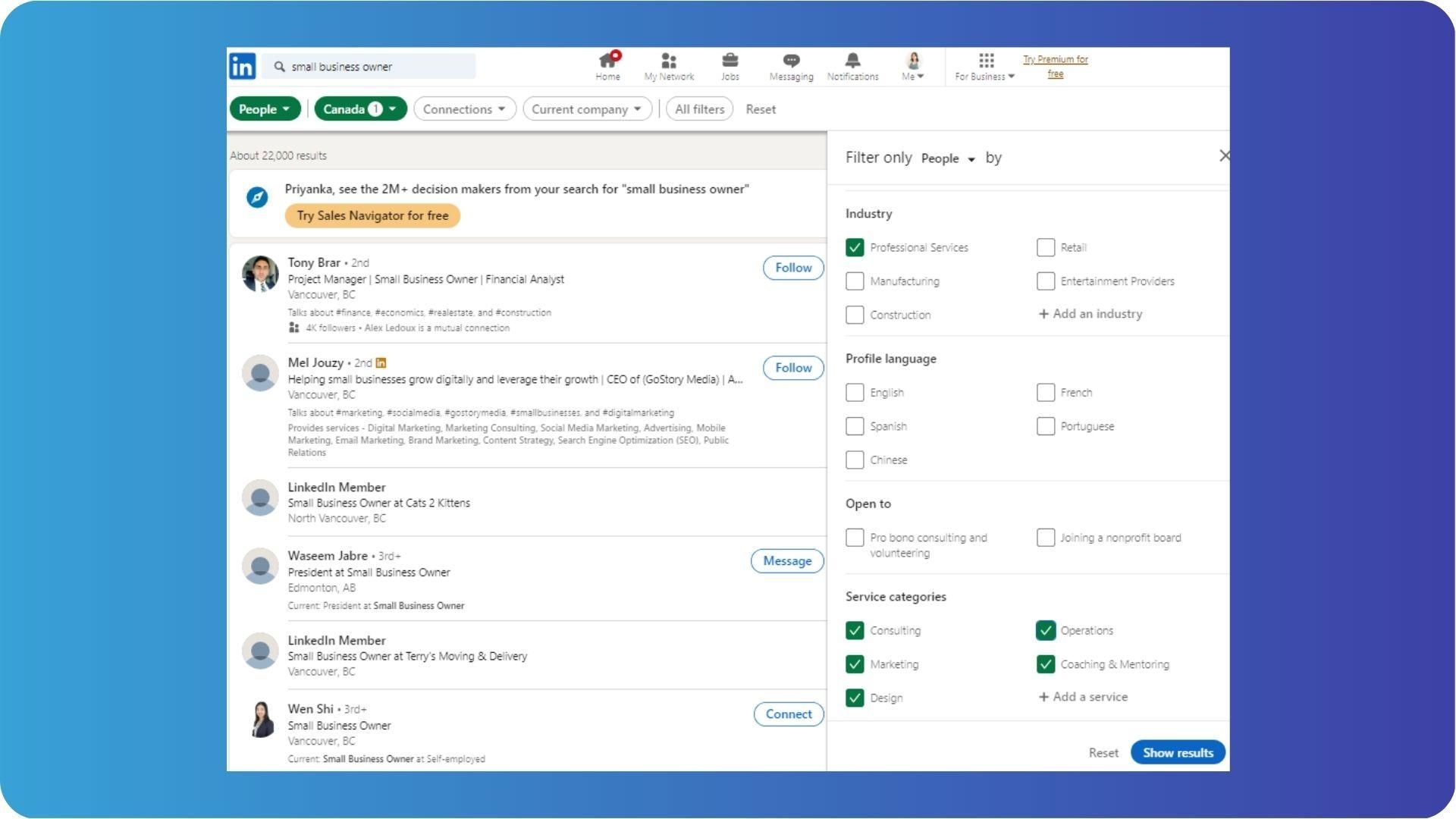Select Portuguese profile language
The image size is (1456, 819).
[1046, 426]
